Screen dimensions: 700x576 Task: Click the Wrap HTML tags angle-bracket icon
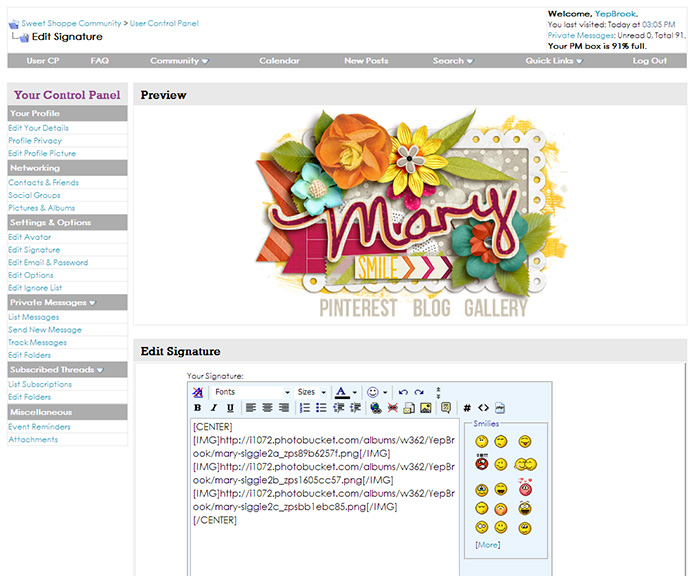coord(483,408)
